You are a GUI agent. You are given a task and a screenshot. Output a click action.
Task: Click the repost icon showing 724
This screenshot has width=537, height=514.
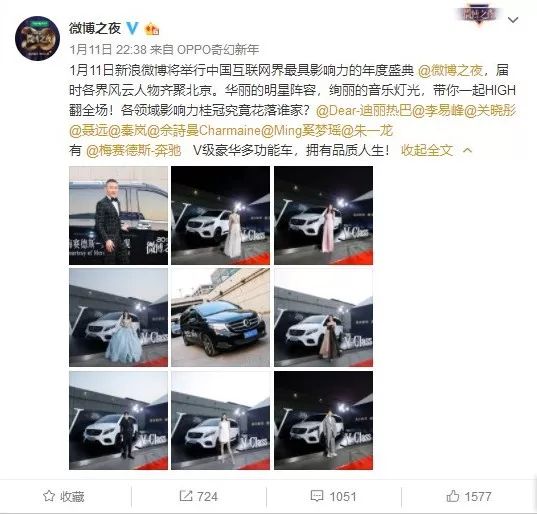point(198,496)
